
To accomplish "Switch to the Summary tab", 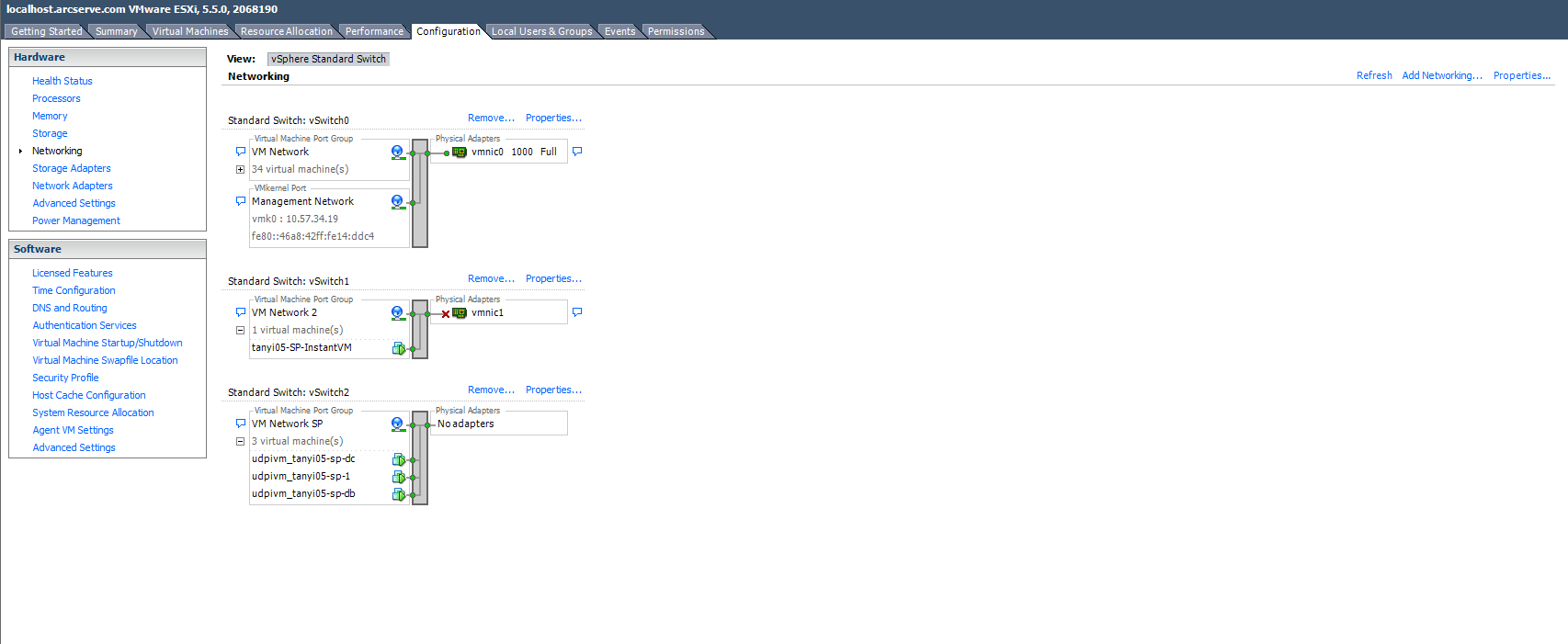I will [x=116, y=31].
